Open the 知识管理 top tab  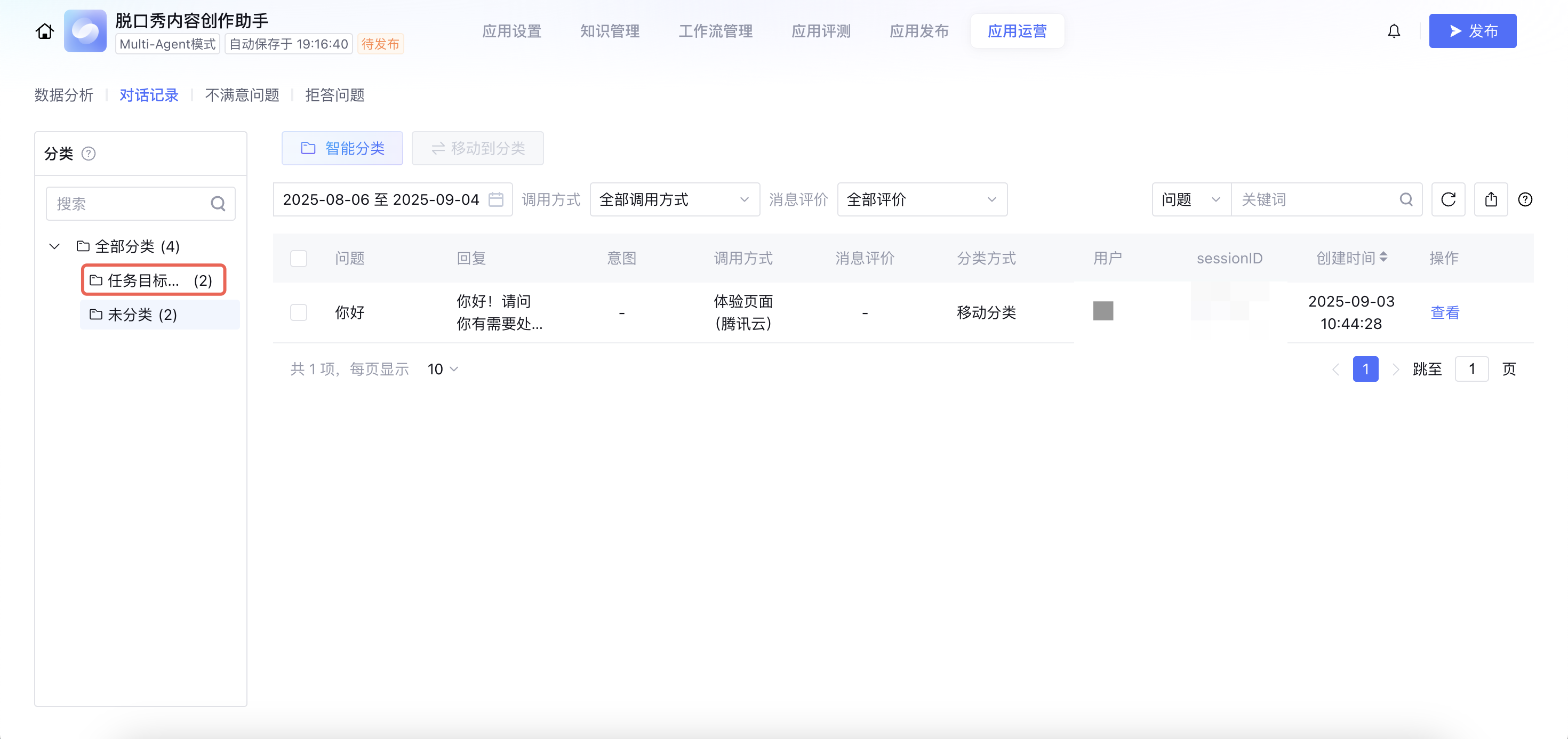[609, 31]
